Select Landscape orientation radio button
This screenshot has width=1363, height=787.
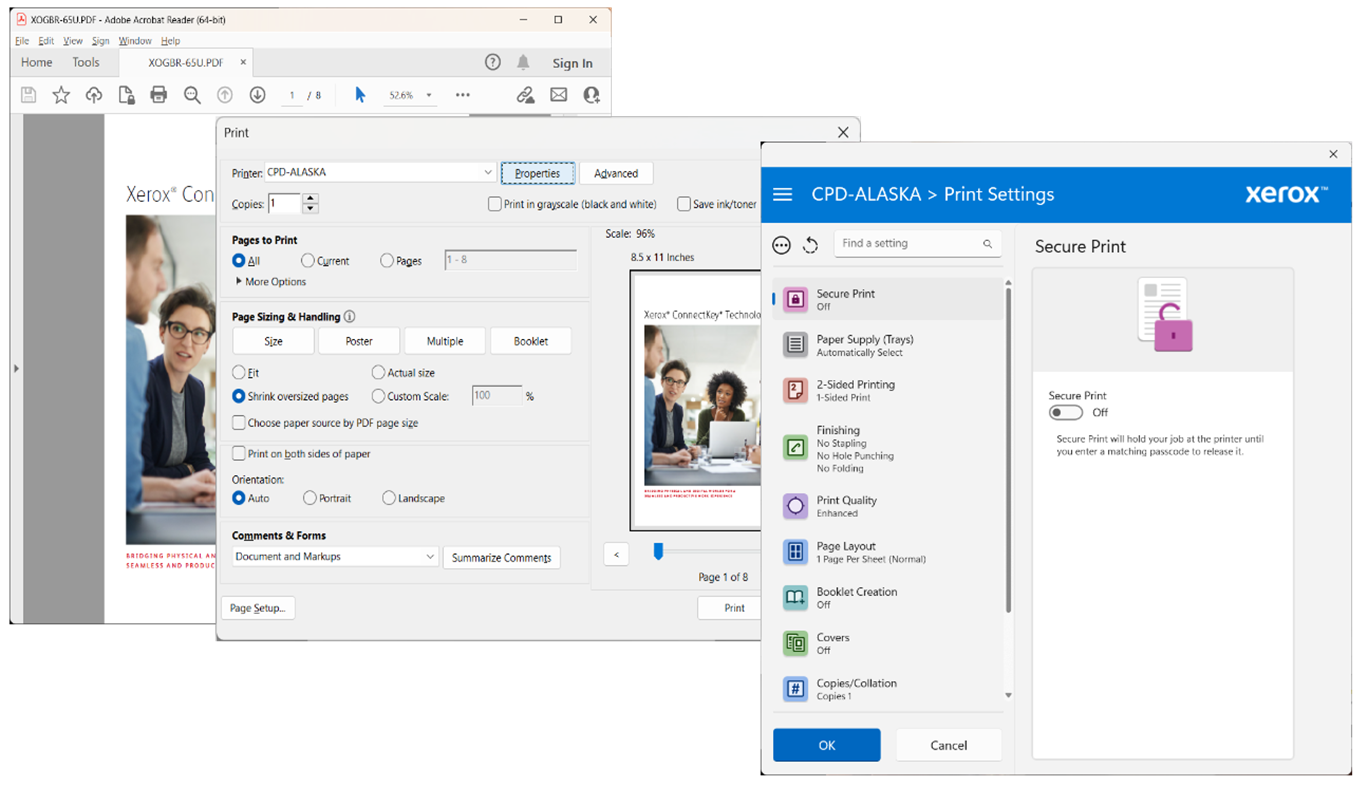point(389,498)
